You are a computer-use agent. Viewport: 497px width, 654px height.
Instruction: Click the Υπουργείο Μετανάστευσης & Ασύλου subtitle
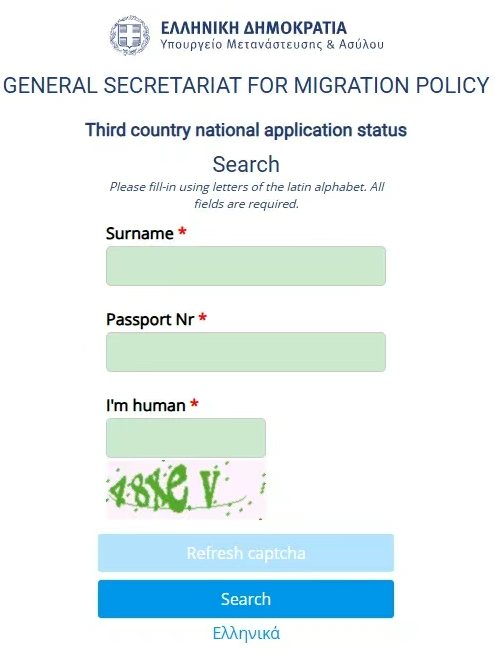click(x=272, y=45)
